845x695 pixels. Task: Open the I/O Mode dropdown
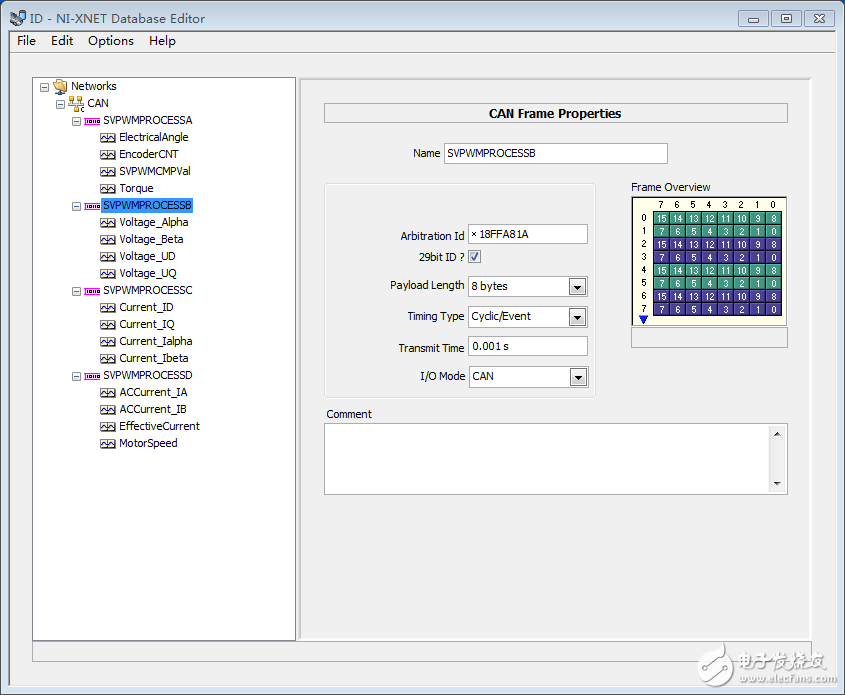coord(578,377)
